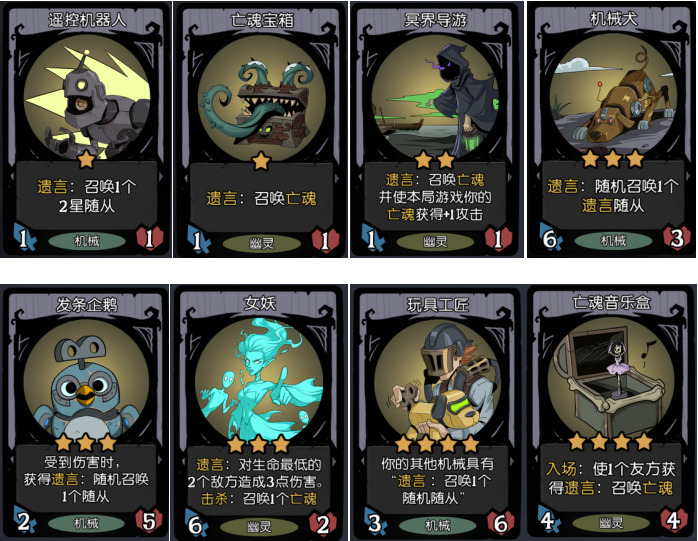Click the 玩具工匠 toymaker artwork

click(x=438, y=381)
